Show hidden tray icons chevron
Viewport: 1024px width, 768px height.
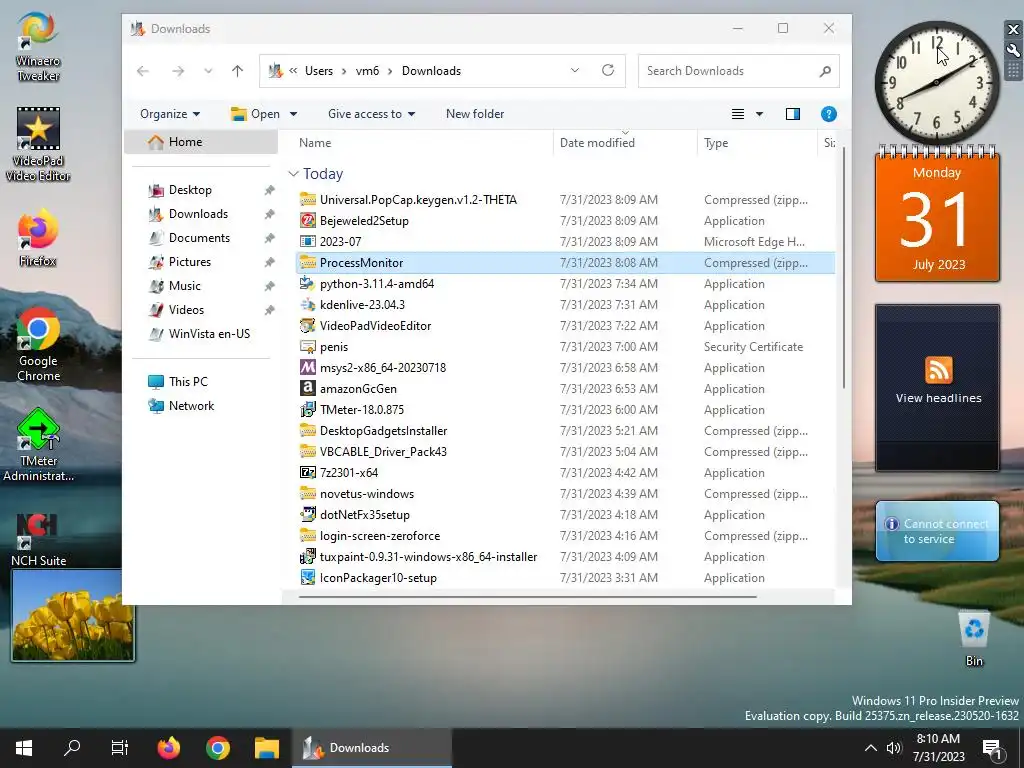871,748
